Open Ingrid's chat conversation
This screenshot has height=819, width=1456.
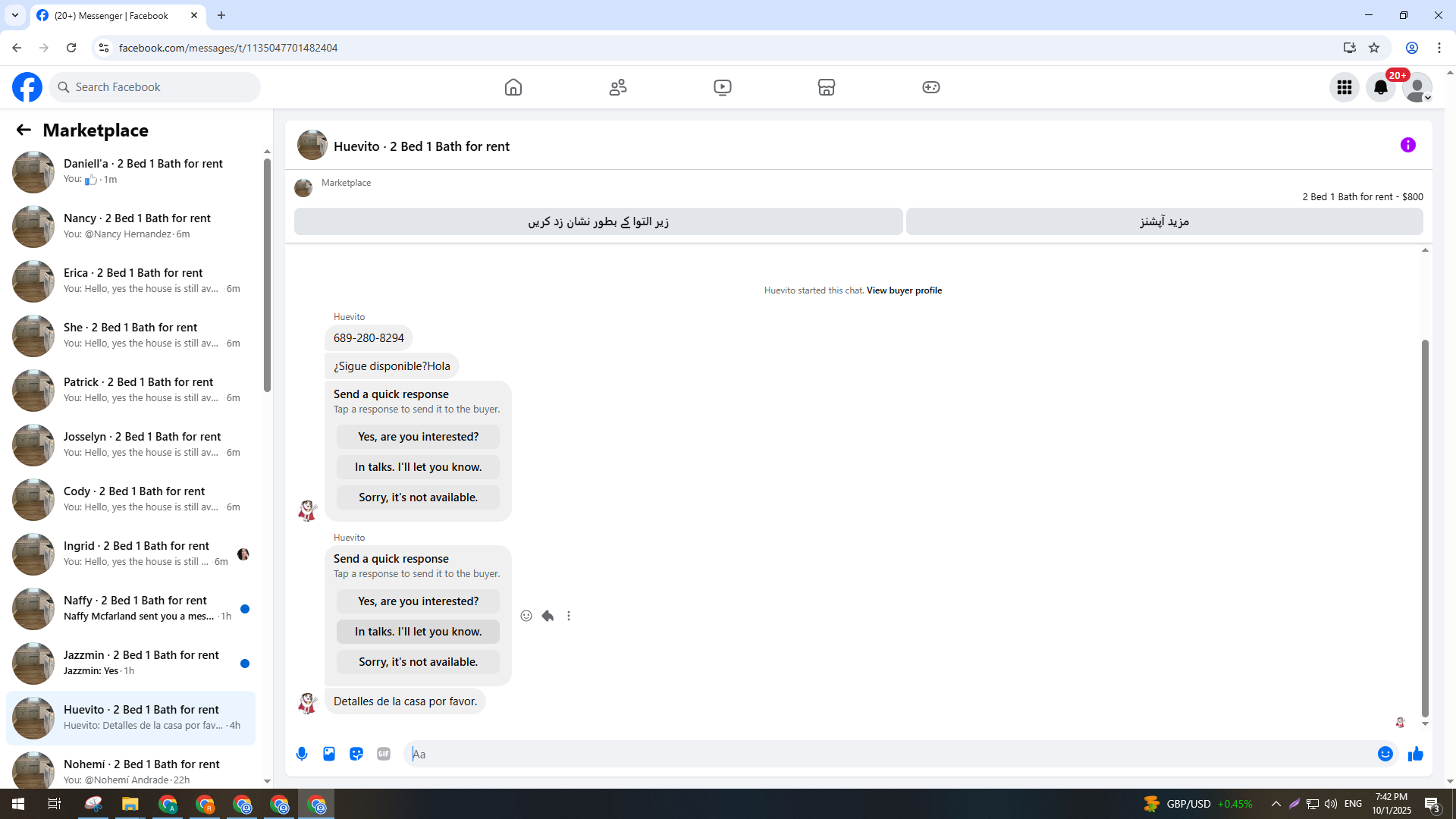pyautogui.click(x=130, y=554)
